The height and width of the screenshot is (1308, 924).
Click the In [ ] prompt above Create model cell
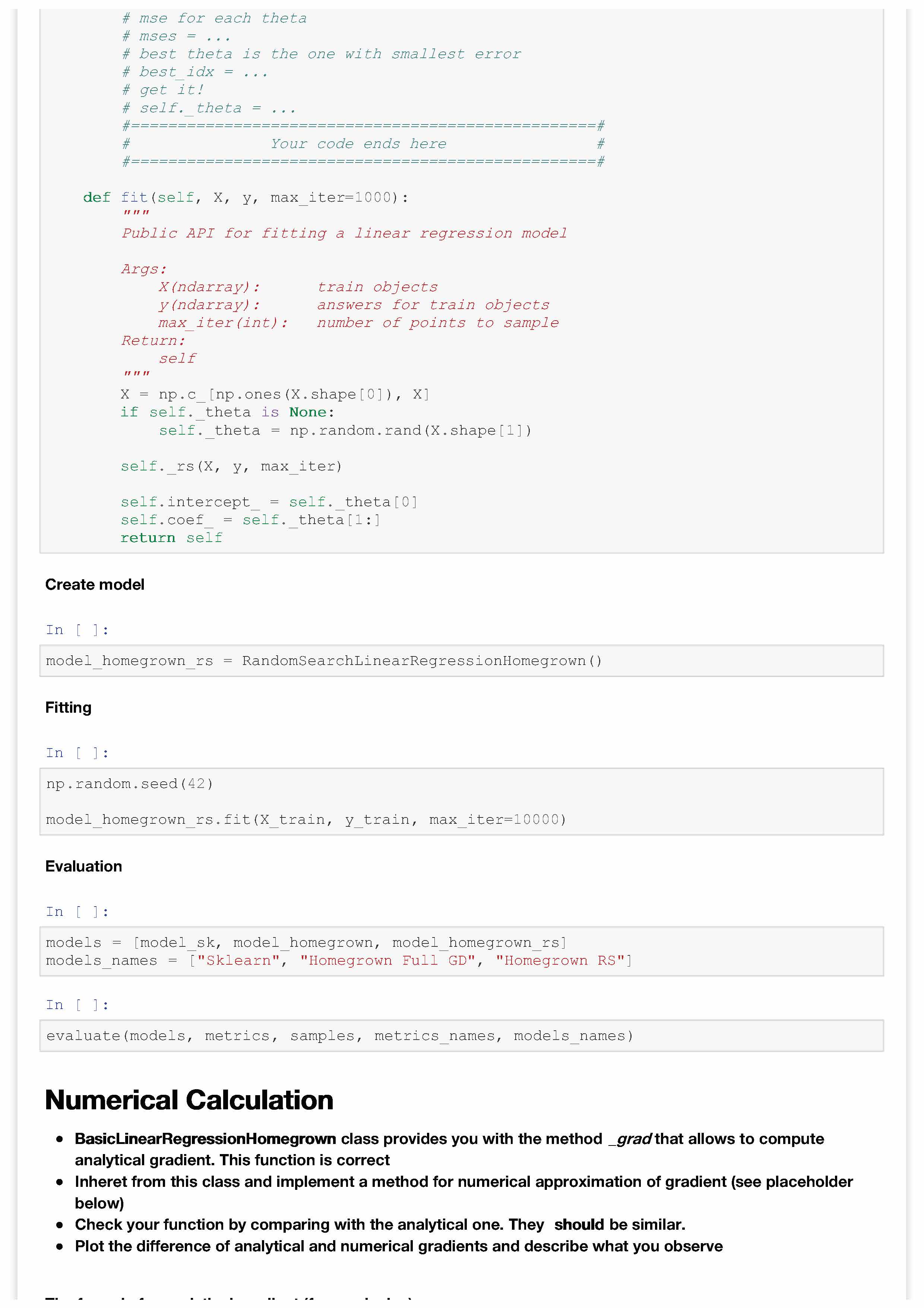(x=77, y=630)
